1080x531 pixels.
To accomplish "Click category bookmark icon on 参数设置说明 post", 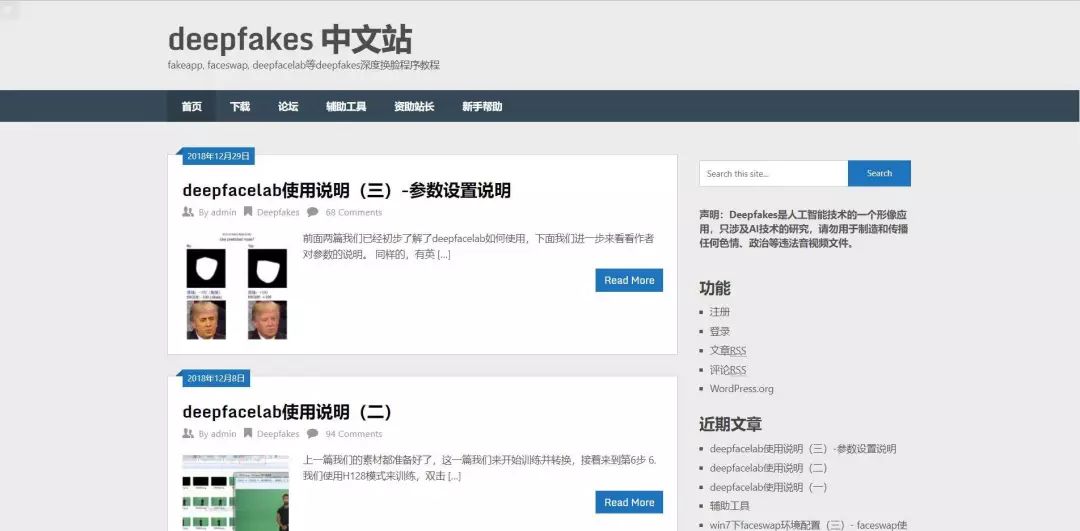I will pos(248,212).
